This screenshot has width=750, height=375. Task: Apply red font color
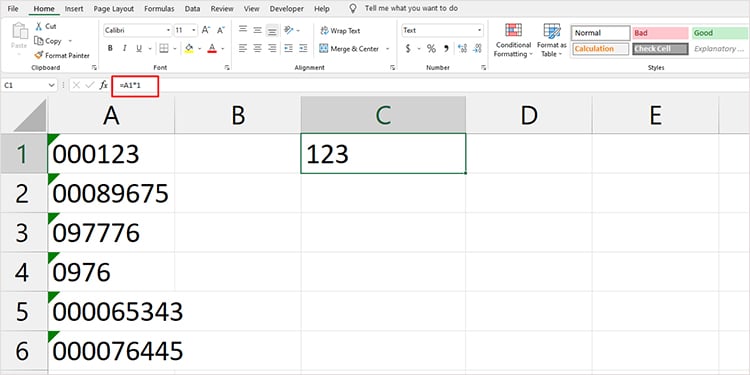(212, 48)
